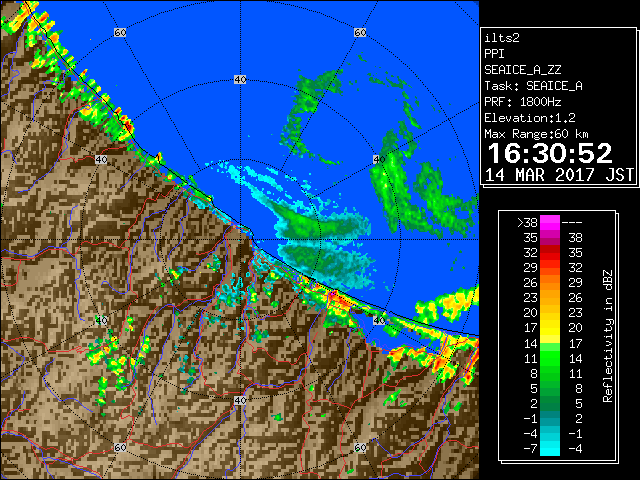The height and width of the screenshot is (480, 640).
Task: Click the '40' range label due south of center
Action: pyautogui.click(x=240, y=400)
